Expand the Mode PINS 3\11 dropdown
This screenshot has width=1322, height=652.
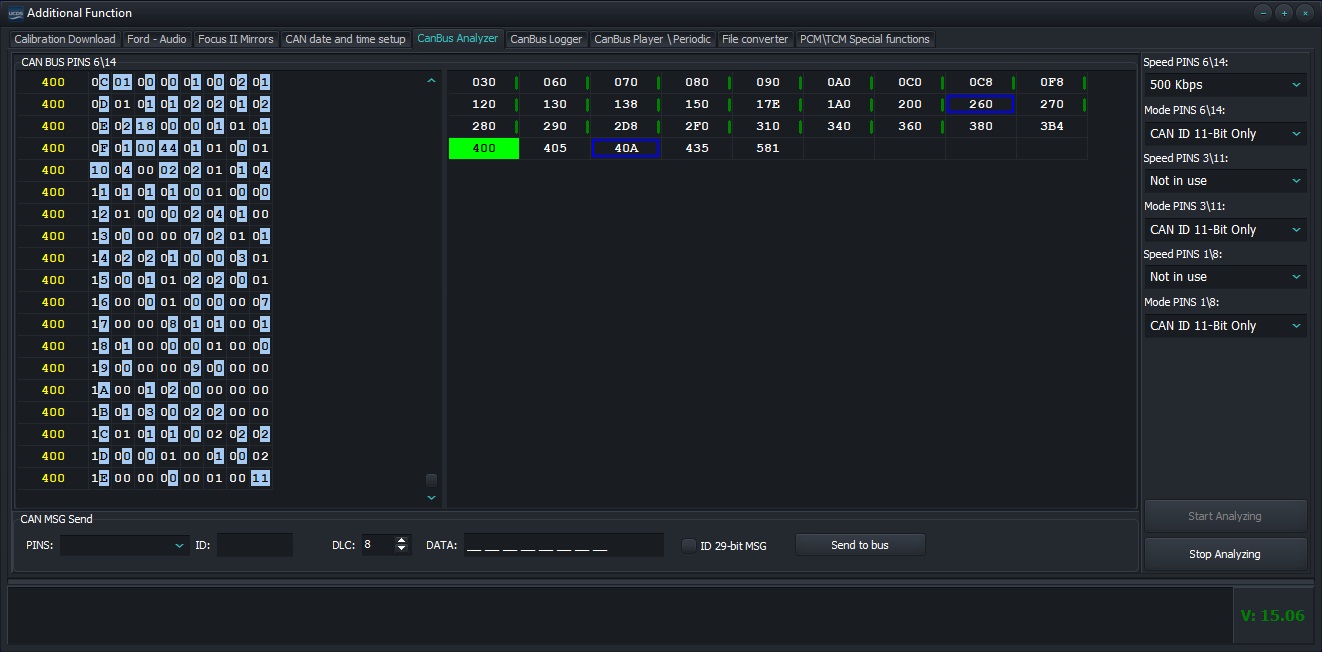tap(1225, 229)
